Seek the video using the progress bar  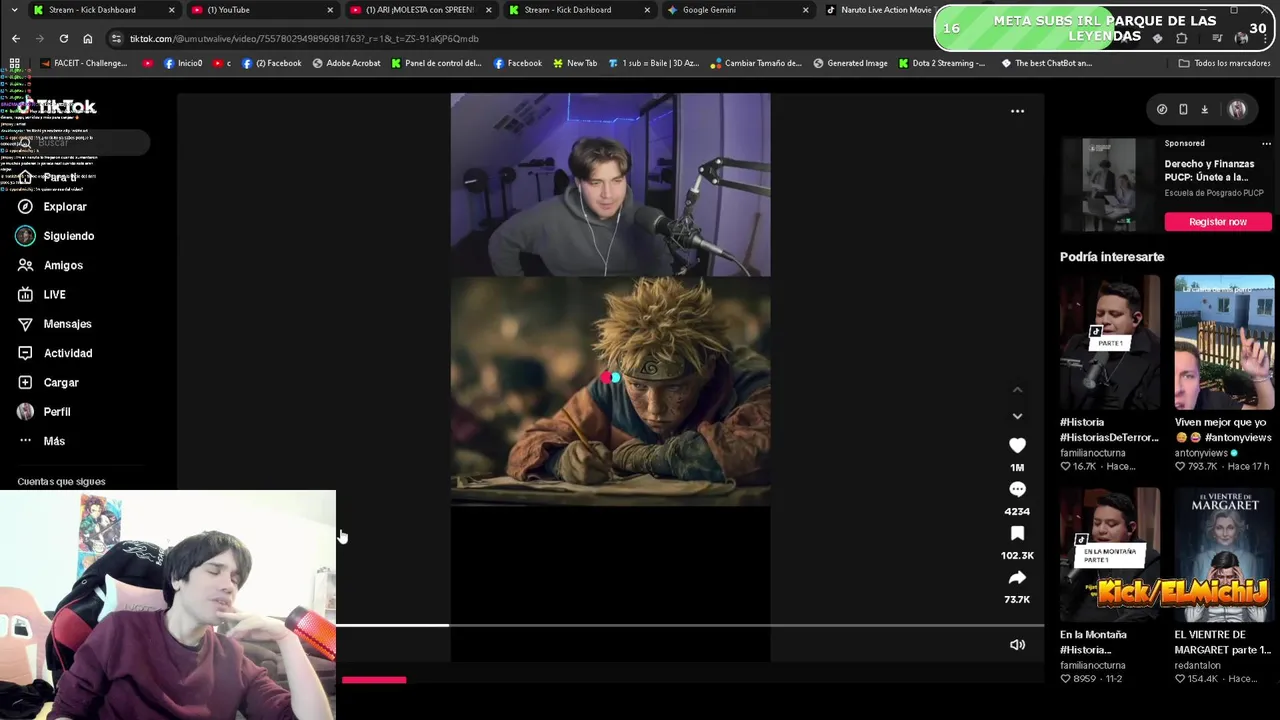690,626
